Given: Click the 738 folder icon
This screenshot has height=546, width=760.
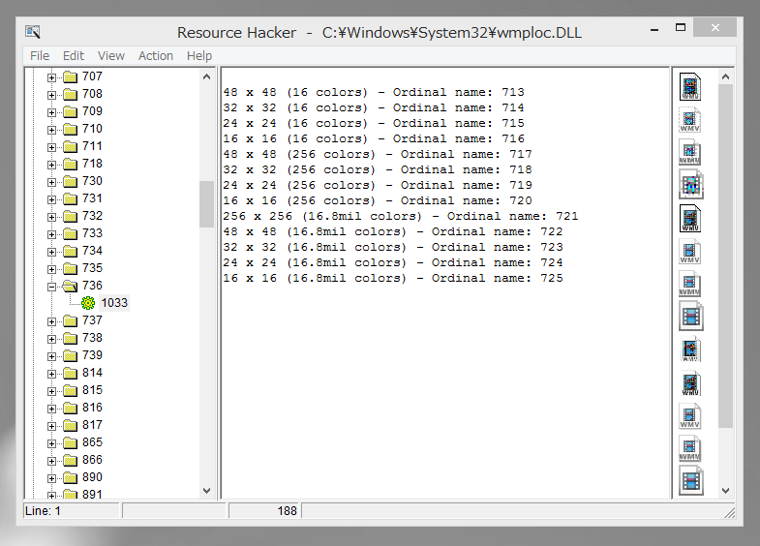Looking at the screenshot, I should tap(71, 338).
